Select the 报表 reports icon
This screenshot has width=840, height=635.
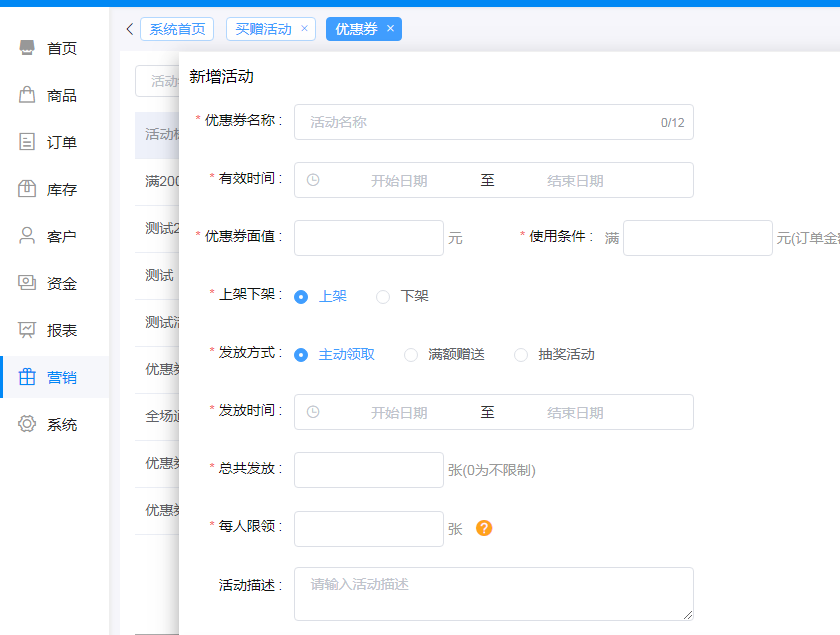click(24, 329)
